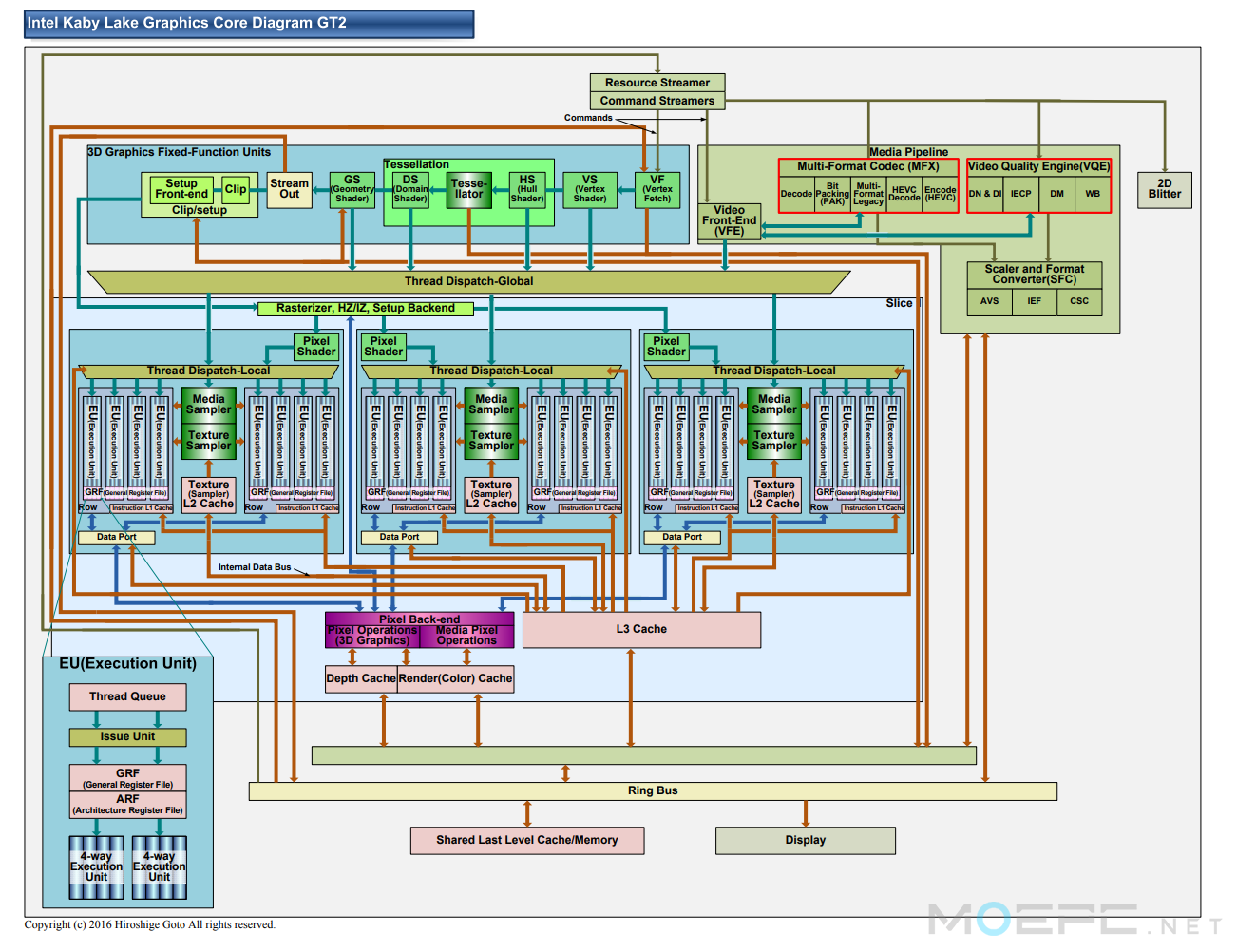Screen dimensions: 1237x952
Task: Select the Resource Streamer block
Action: coord(657,83)
